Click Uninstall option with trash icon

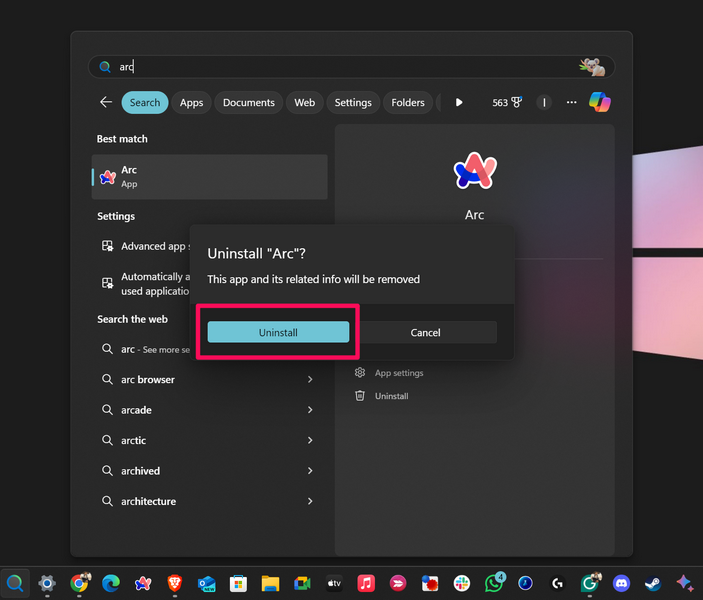[391, 396]
